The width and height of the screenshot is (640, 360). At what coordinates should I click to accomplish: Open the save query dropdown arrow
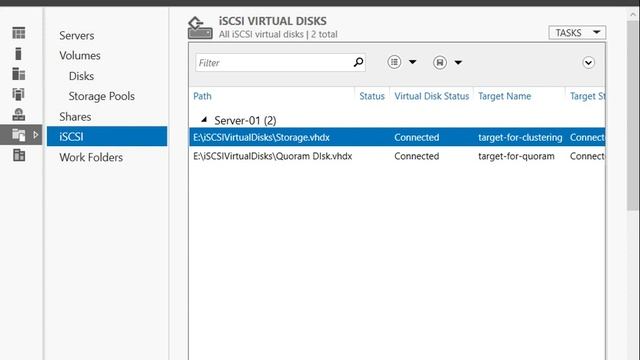coord(458,62)
